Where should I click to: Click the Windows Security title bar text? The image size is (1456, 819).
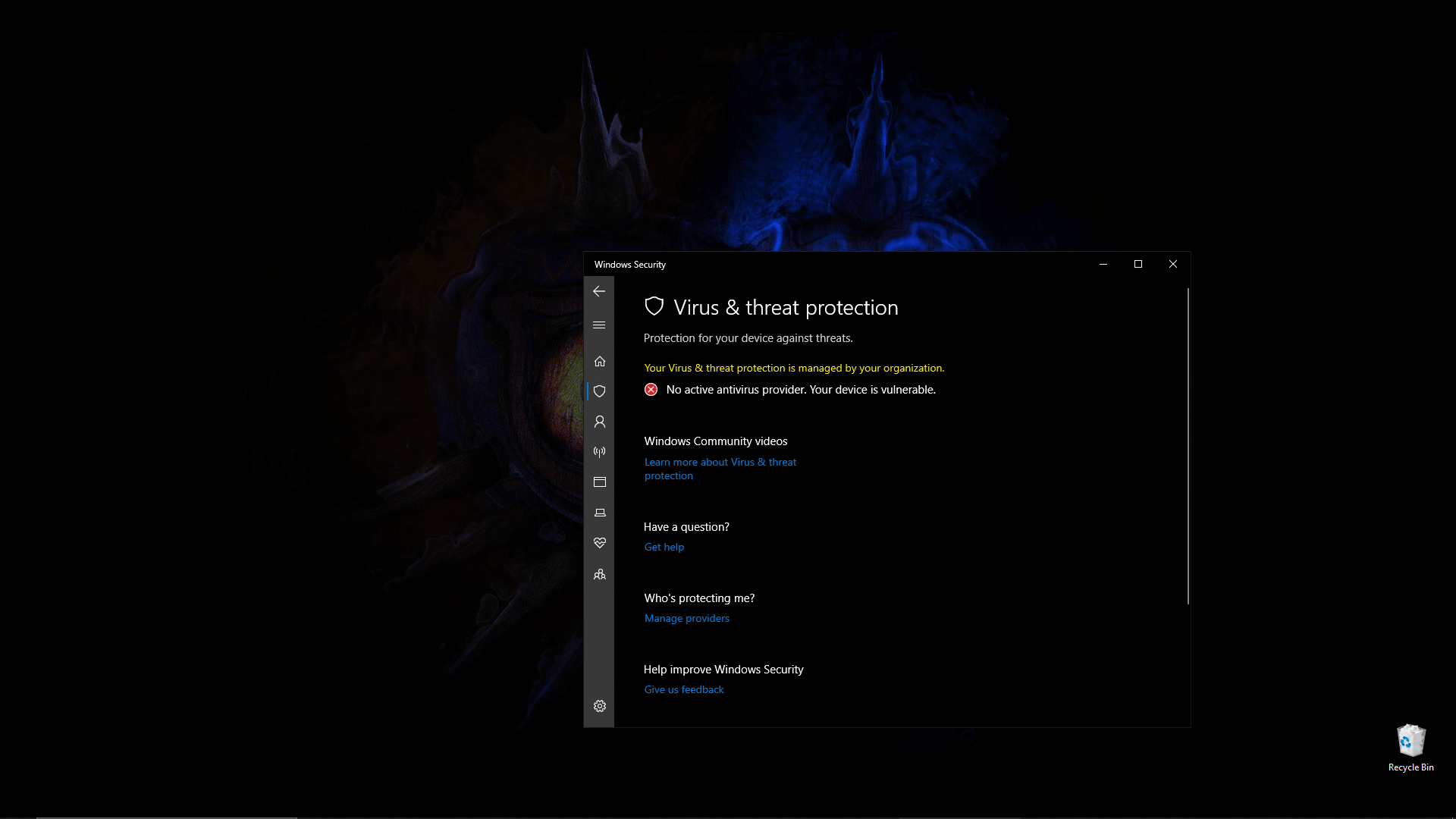click(630, 265)
